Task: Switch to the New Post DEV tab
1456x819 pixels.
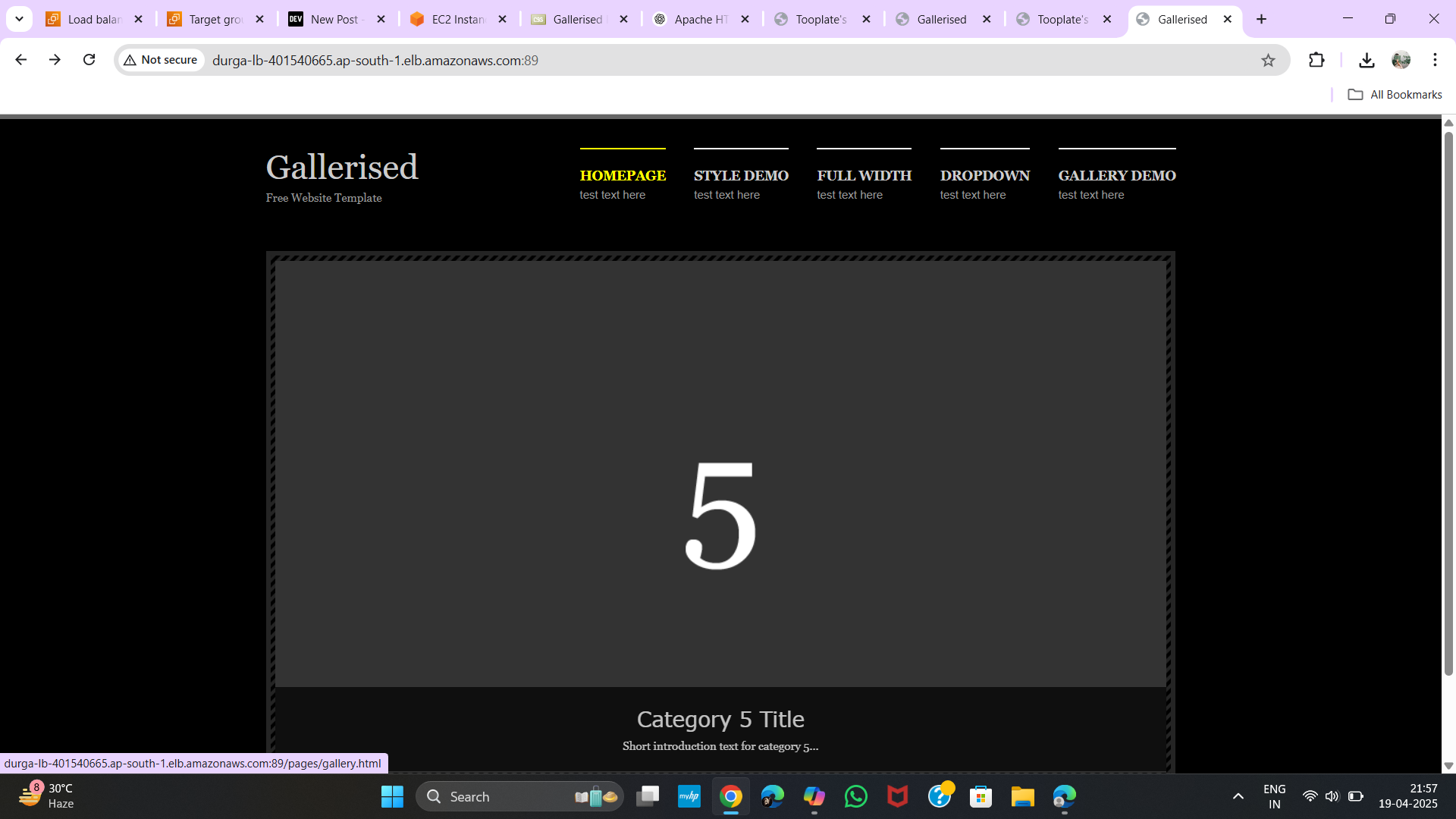Action: pyautogui.click(x=326, y=19)
